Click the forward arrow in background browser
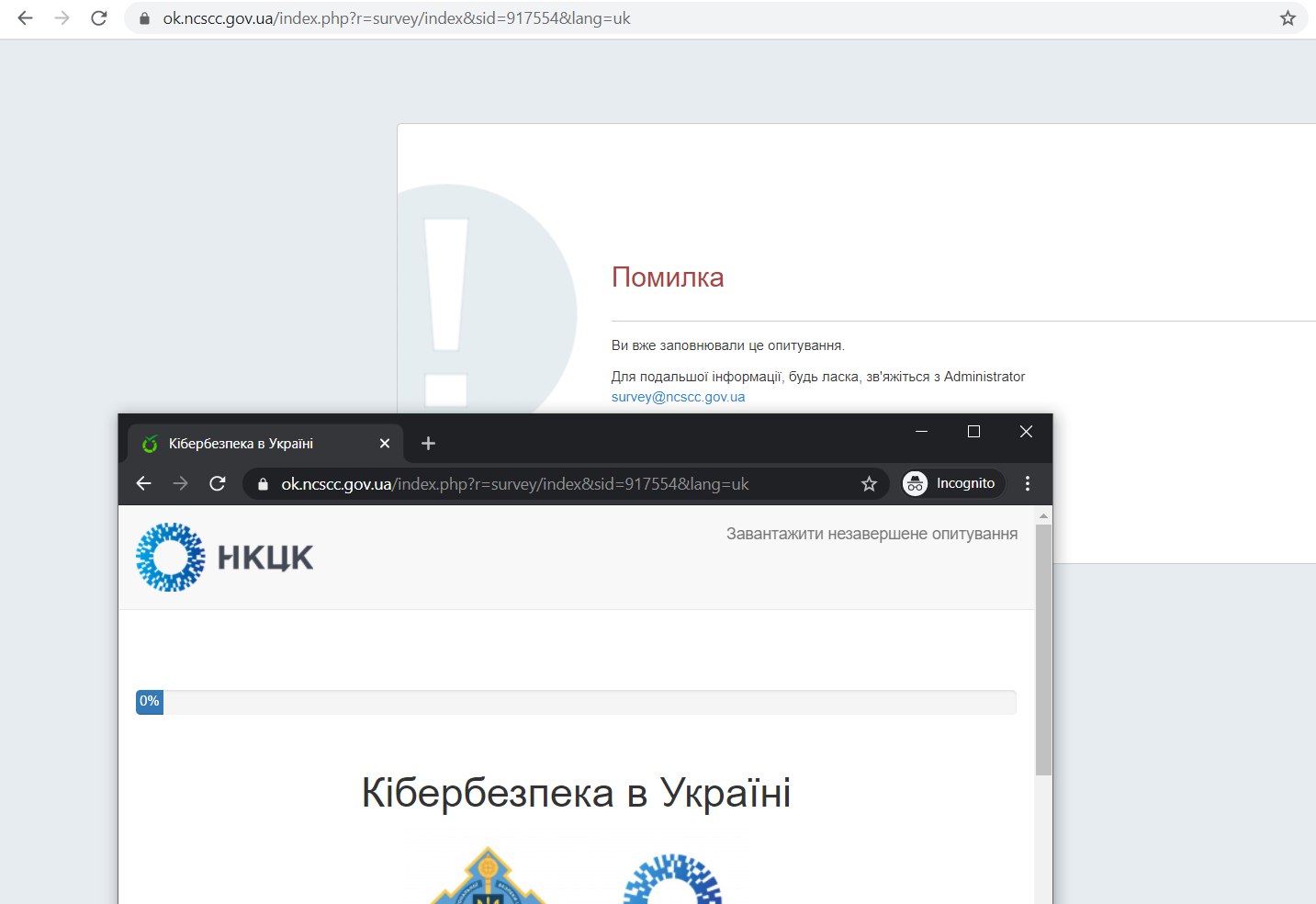Image resolution: width=1316 pixels, height=904 pixels. click(x=62, y=18)
